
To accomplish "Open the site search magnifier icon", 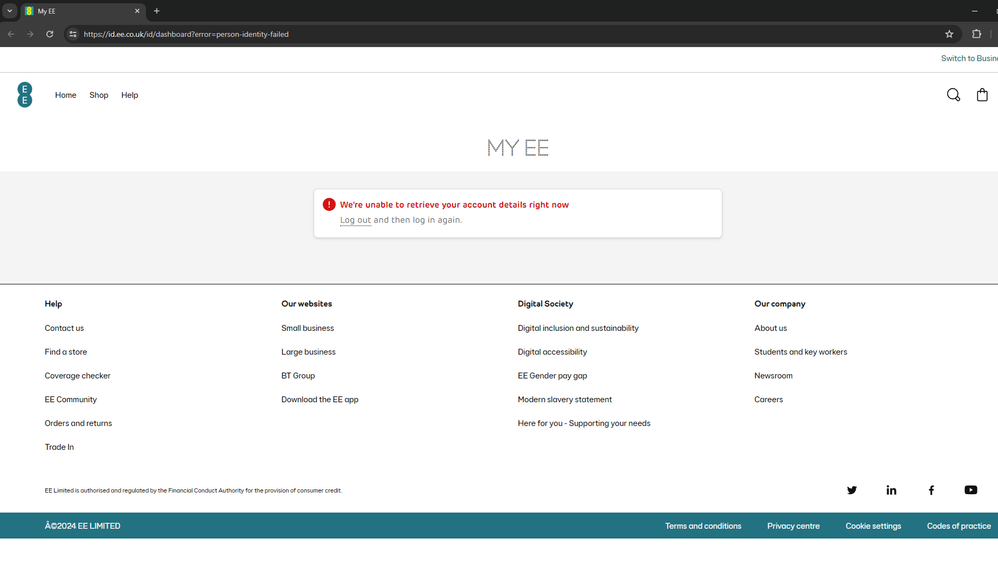I will pyautogui.click(x=953, y=95).
